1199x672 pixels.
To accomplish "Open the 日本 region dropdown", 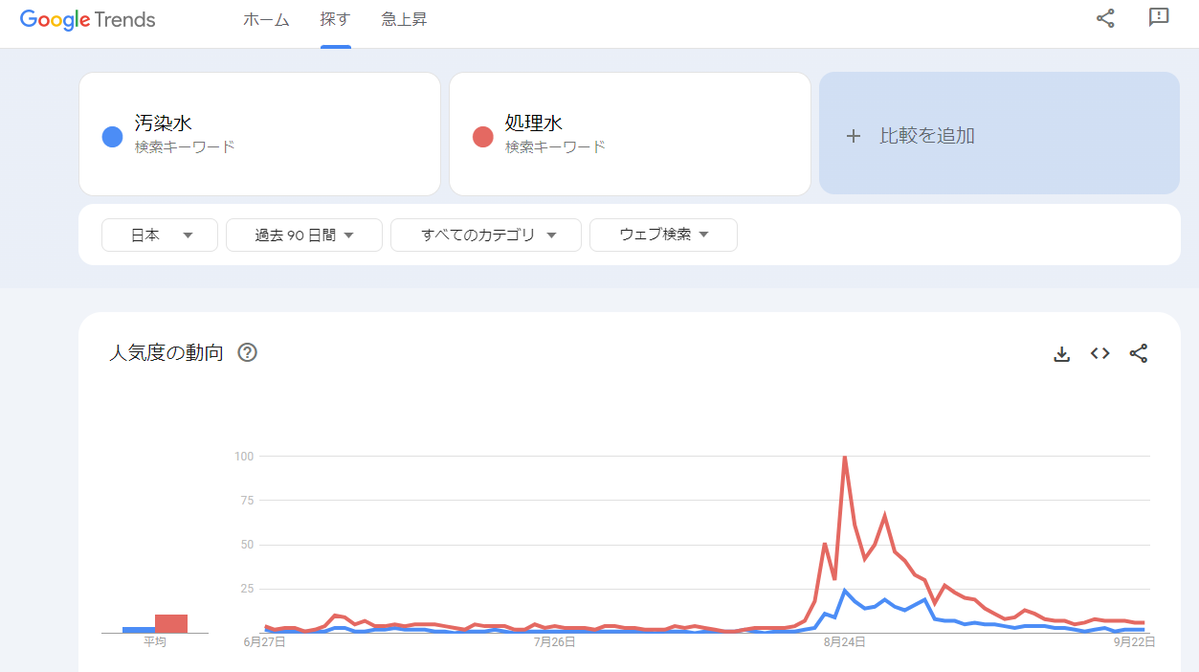I will [x=160, y=235].
